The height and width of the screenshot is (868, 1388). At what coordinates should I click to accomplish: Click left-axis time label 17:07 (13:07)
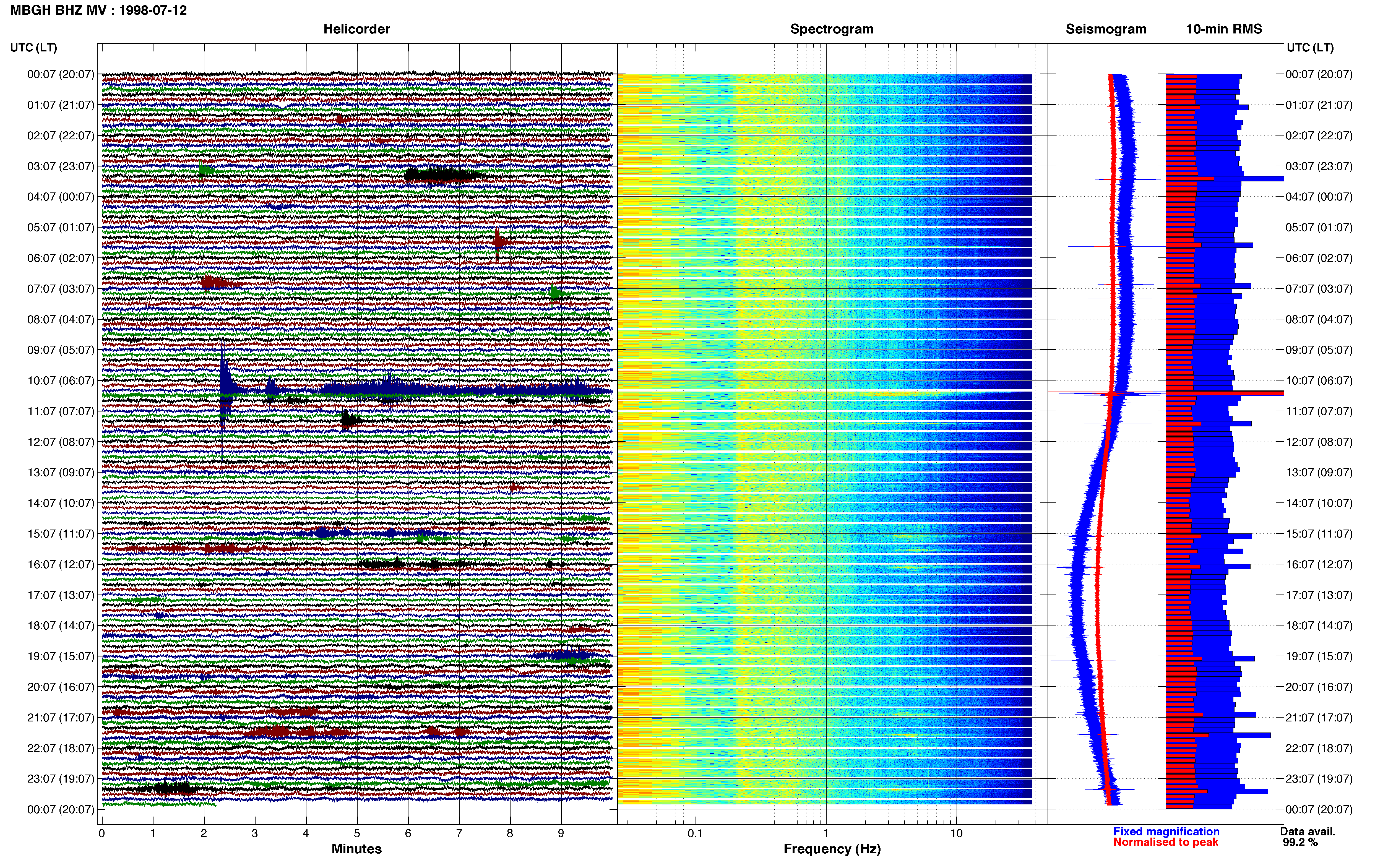tap(61, 595)
